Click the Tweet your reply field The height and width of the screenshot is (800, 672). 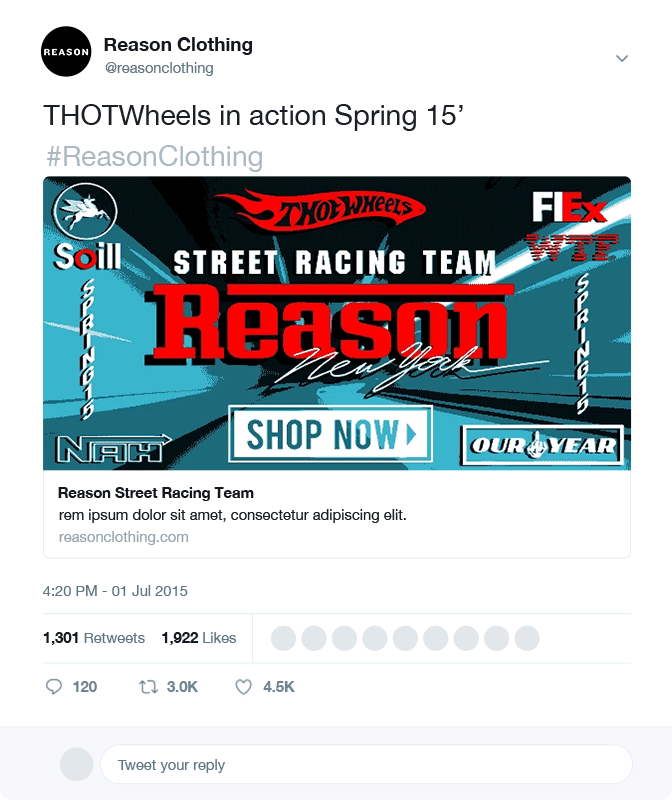[x=366, y=764]
